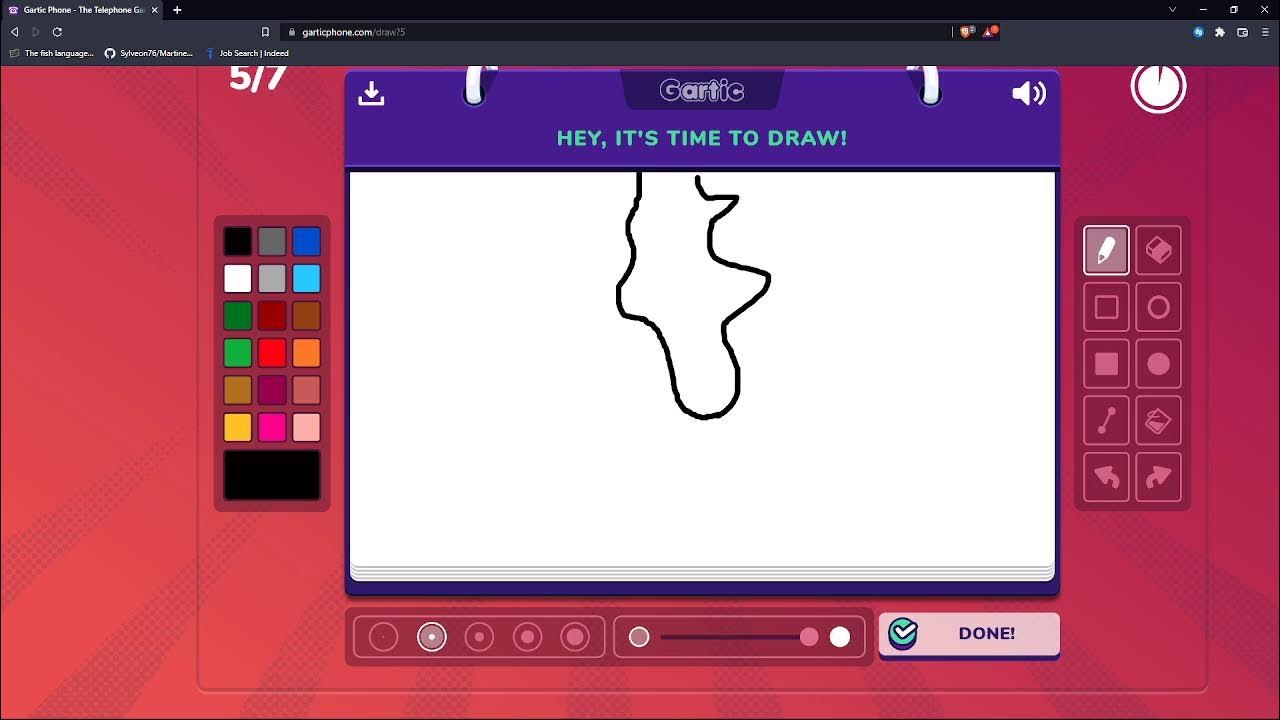Pick the filled rectangle tool
1280x720 pixels.
click(1106, 364)
